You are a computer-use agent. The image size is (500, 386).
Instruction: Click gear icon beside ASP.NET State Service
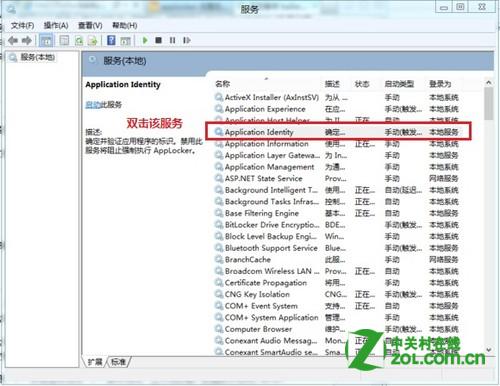click(x=219, y=178)
